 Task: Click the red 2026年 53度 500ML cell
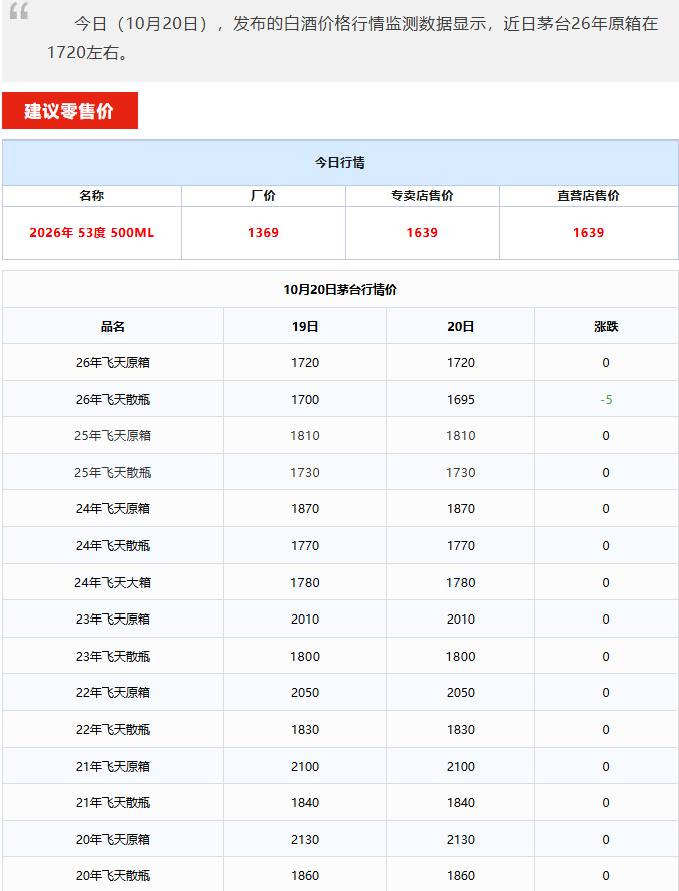[91, 233]
